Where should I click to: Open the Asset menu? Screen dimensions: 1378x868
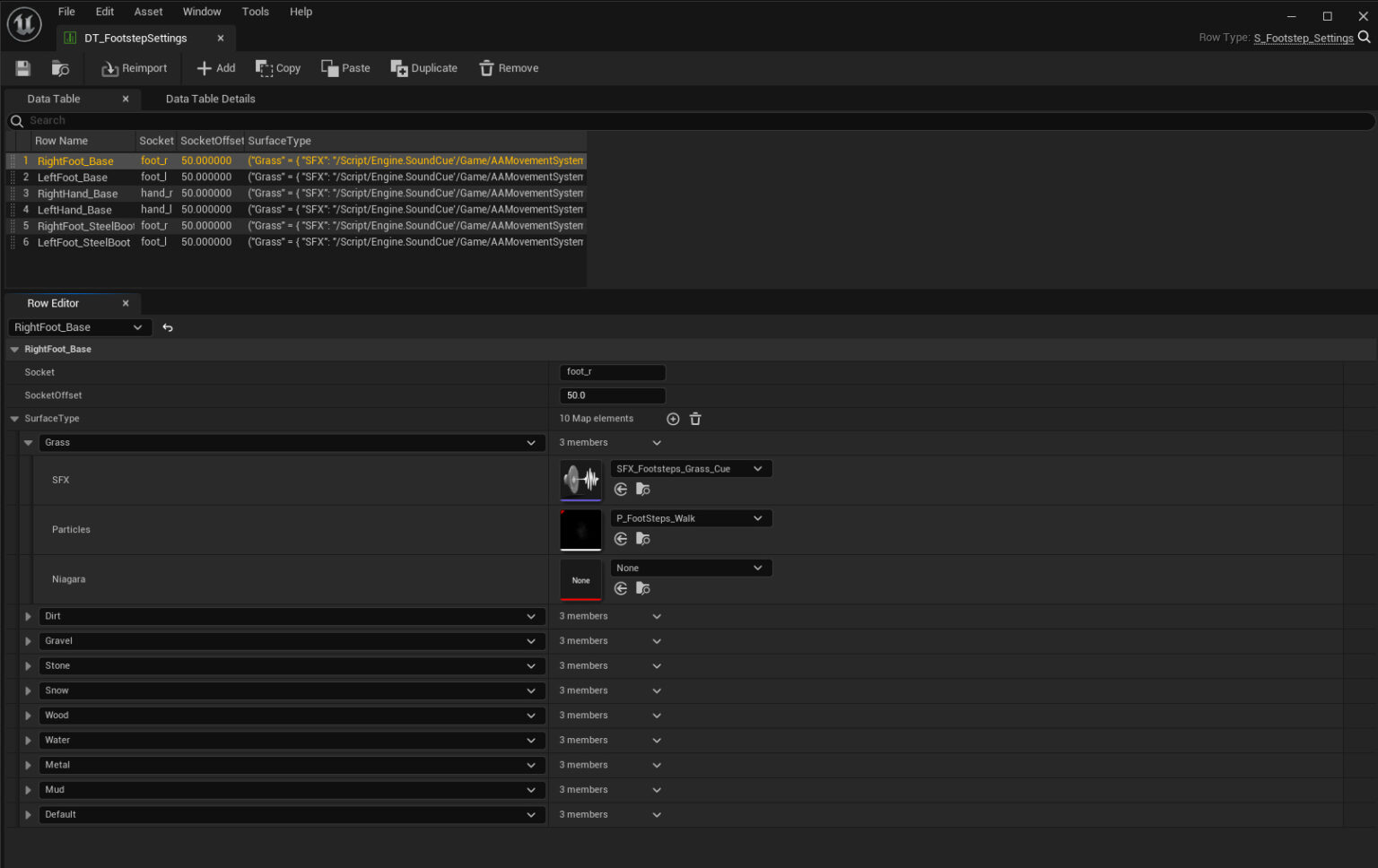point(148,12)
